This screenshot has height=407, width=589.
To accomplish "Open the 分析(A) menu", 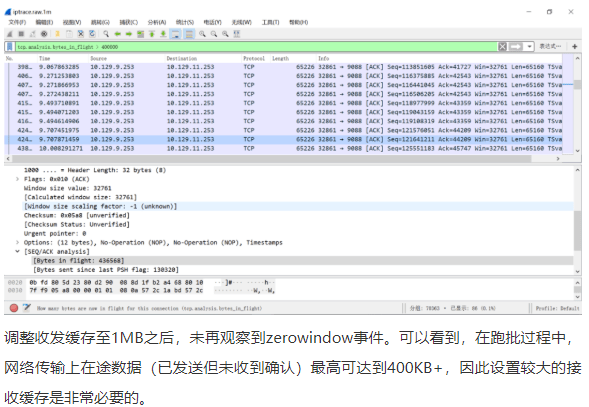I will [157, 23].
